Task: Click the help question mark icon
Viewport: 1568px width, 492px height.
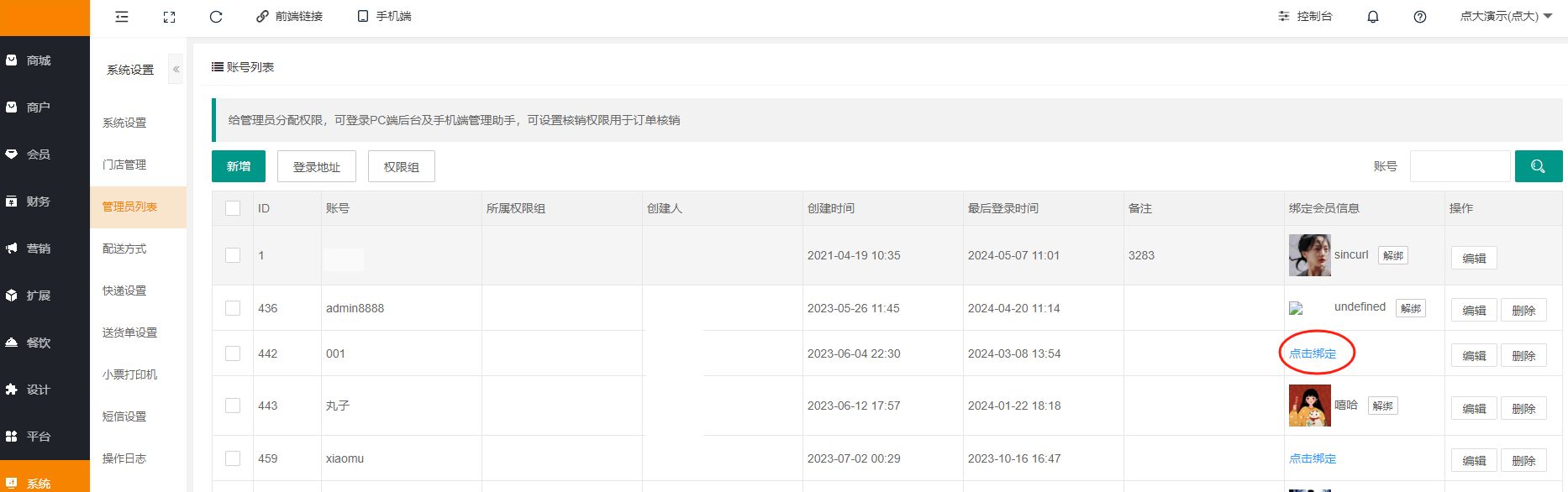Action: pos(1420,17)
